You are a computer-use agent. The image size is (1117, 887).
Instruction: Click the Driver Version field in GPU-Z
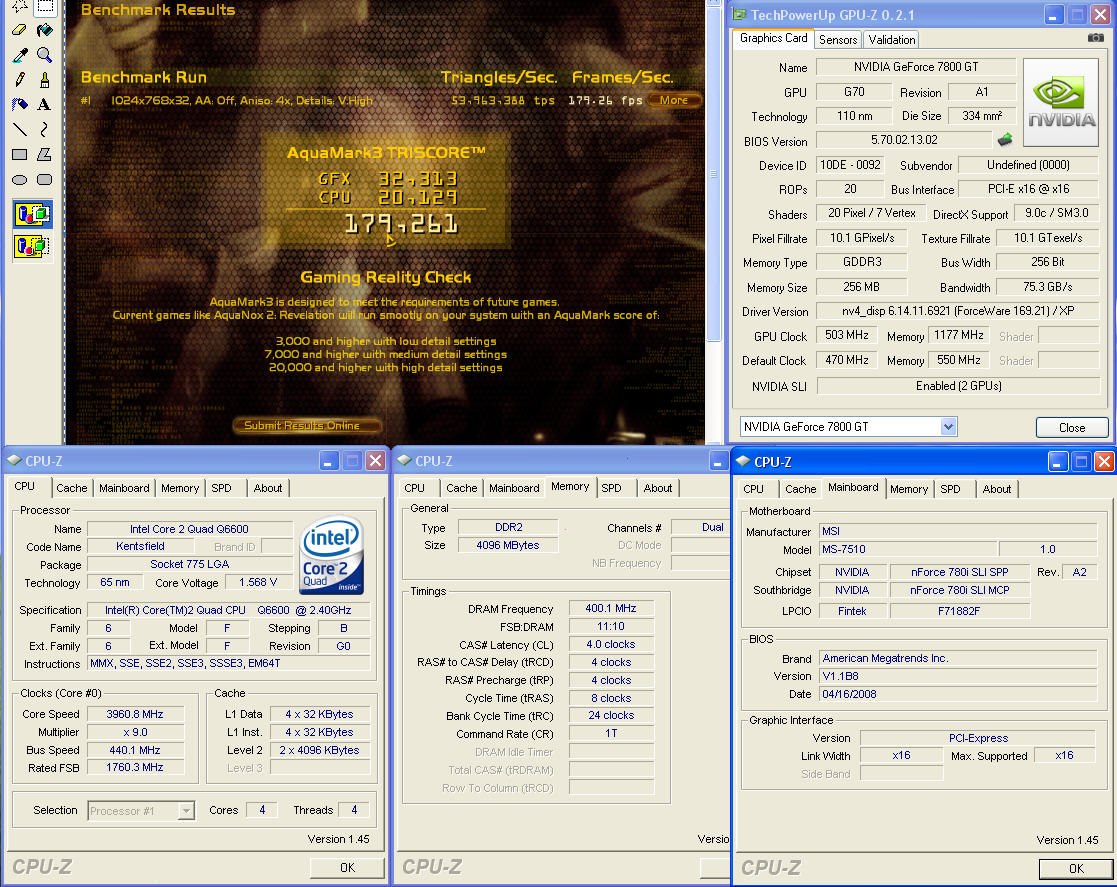[x=957, y=311]
